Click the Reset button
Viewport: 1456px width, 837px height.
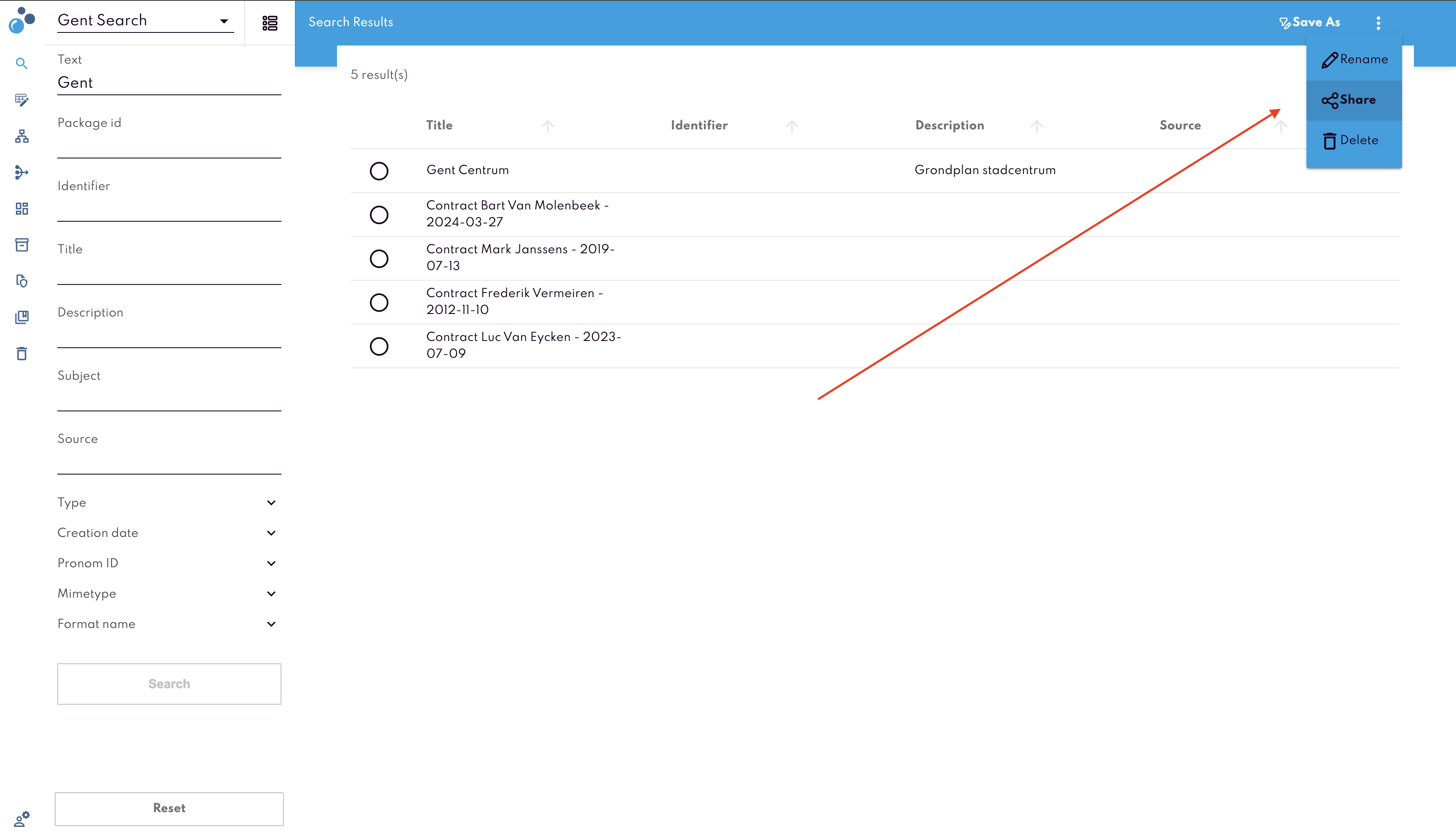coord(169,808)
